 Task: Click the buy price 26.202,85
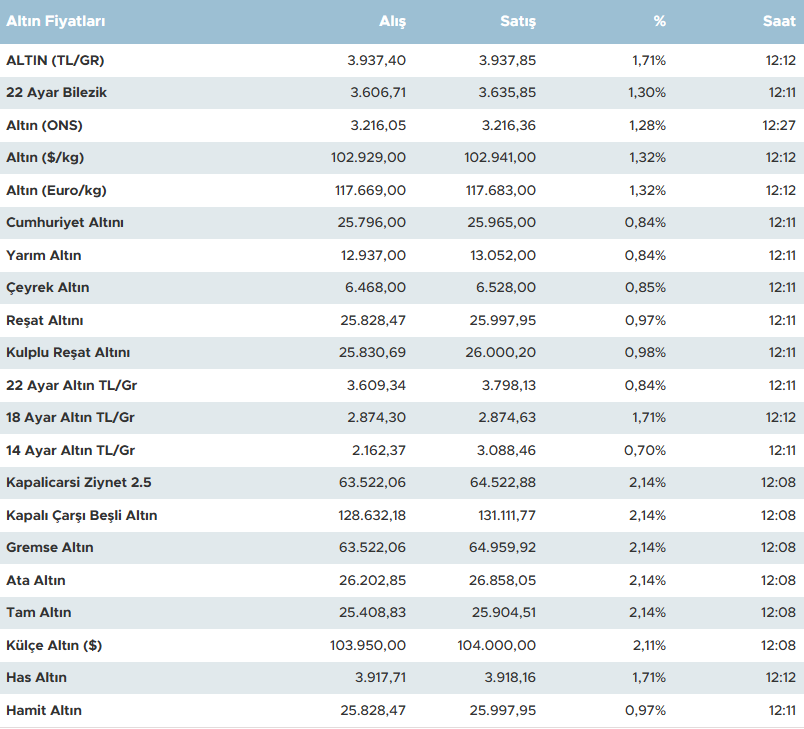(x=372, y=581)
